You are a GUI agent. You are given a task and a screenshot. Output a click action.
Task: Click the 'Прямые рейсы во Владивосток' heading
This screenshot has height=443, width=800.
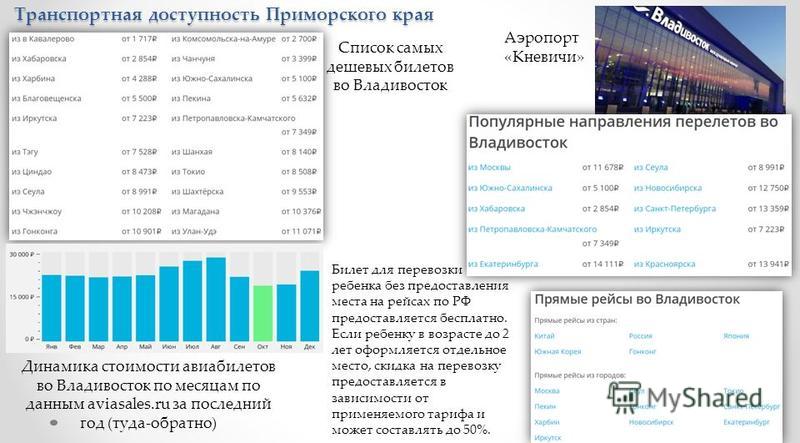pos(637,299)
